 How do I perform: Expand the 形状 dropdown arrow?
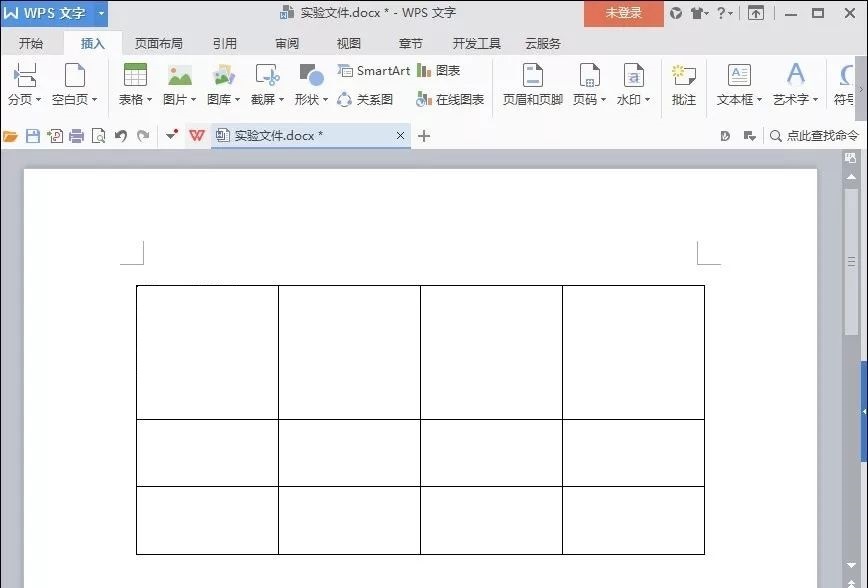pos(326,100)
